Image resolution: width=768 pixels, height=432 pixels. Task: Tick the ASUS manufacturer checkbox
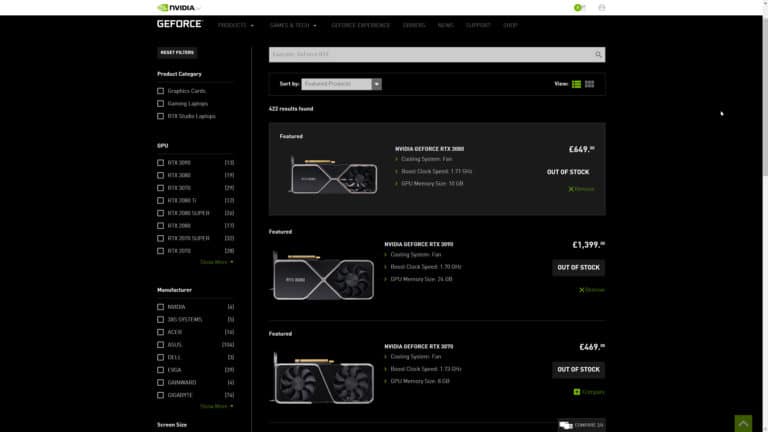point(161,344)
